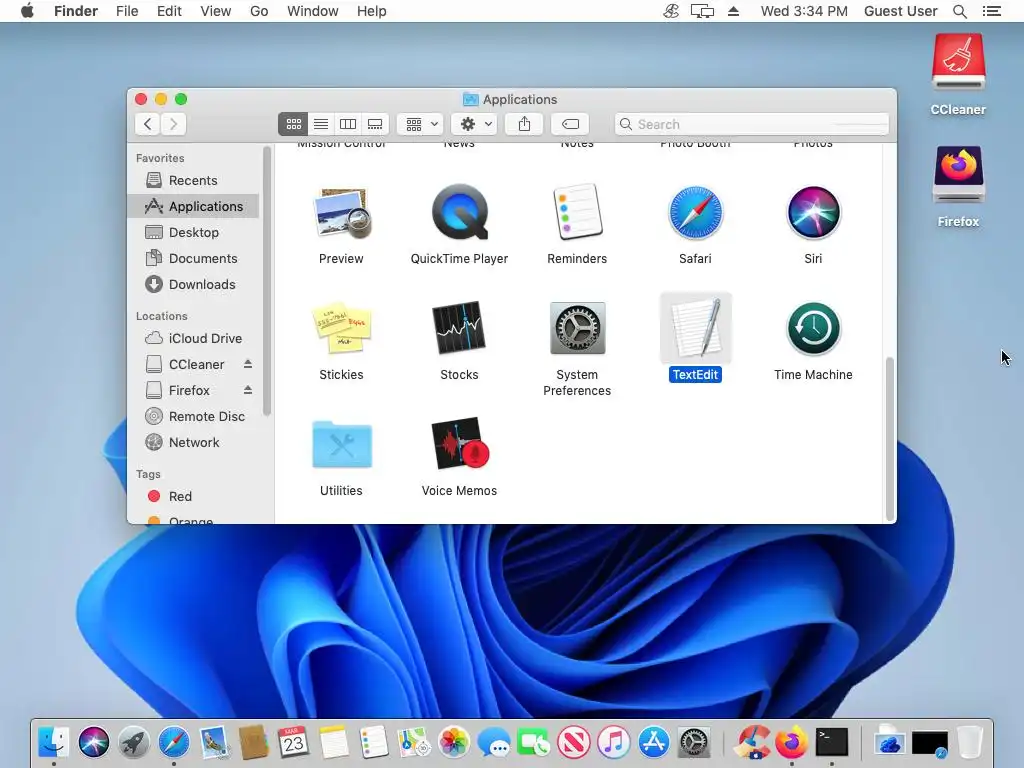Launch Safari from the Applications window
This screenshot has width=1024, height=768.
[695, 213]
